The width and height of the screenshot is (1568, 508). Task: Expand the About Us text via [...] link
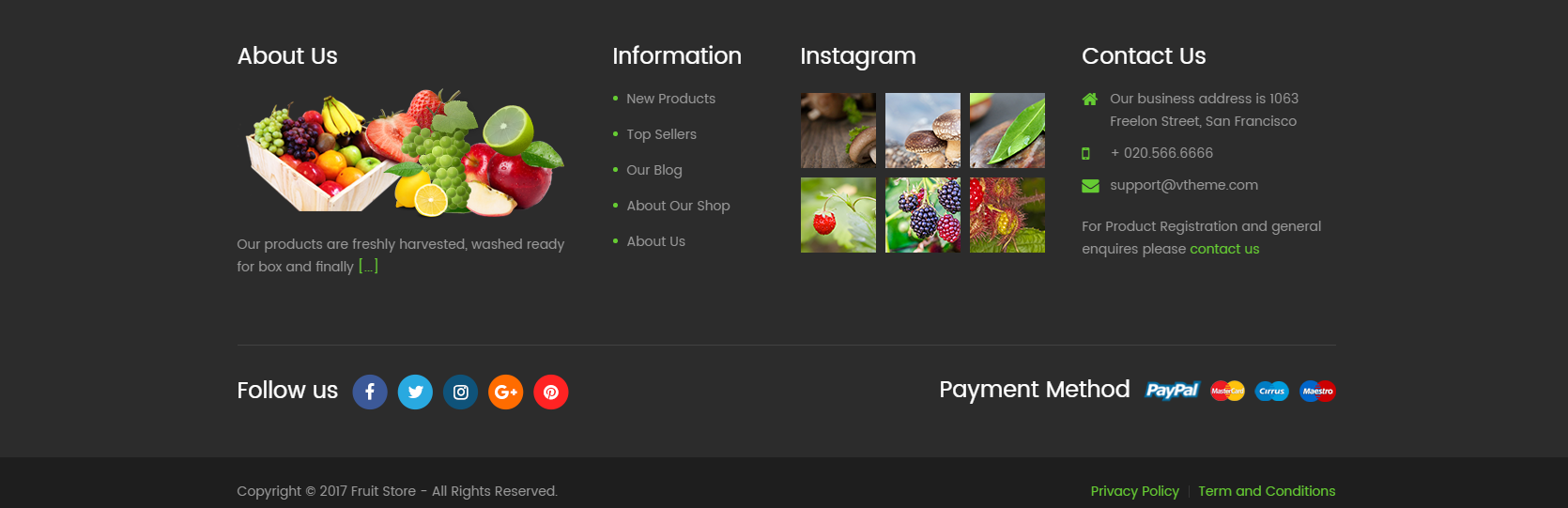click(368, 267)
